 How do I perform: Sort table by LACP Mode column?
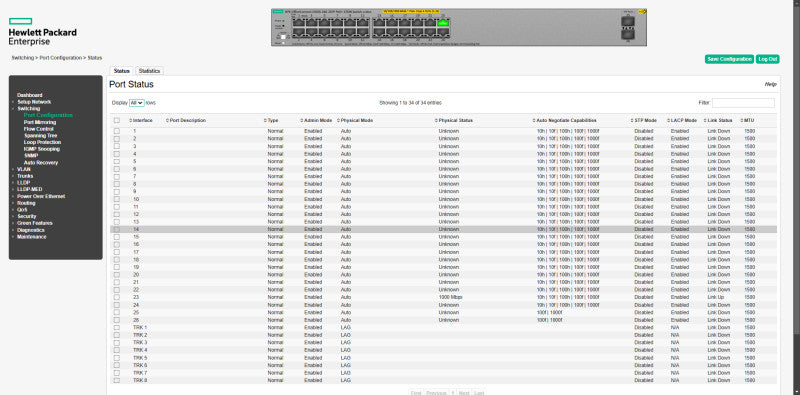(683, 120)
